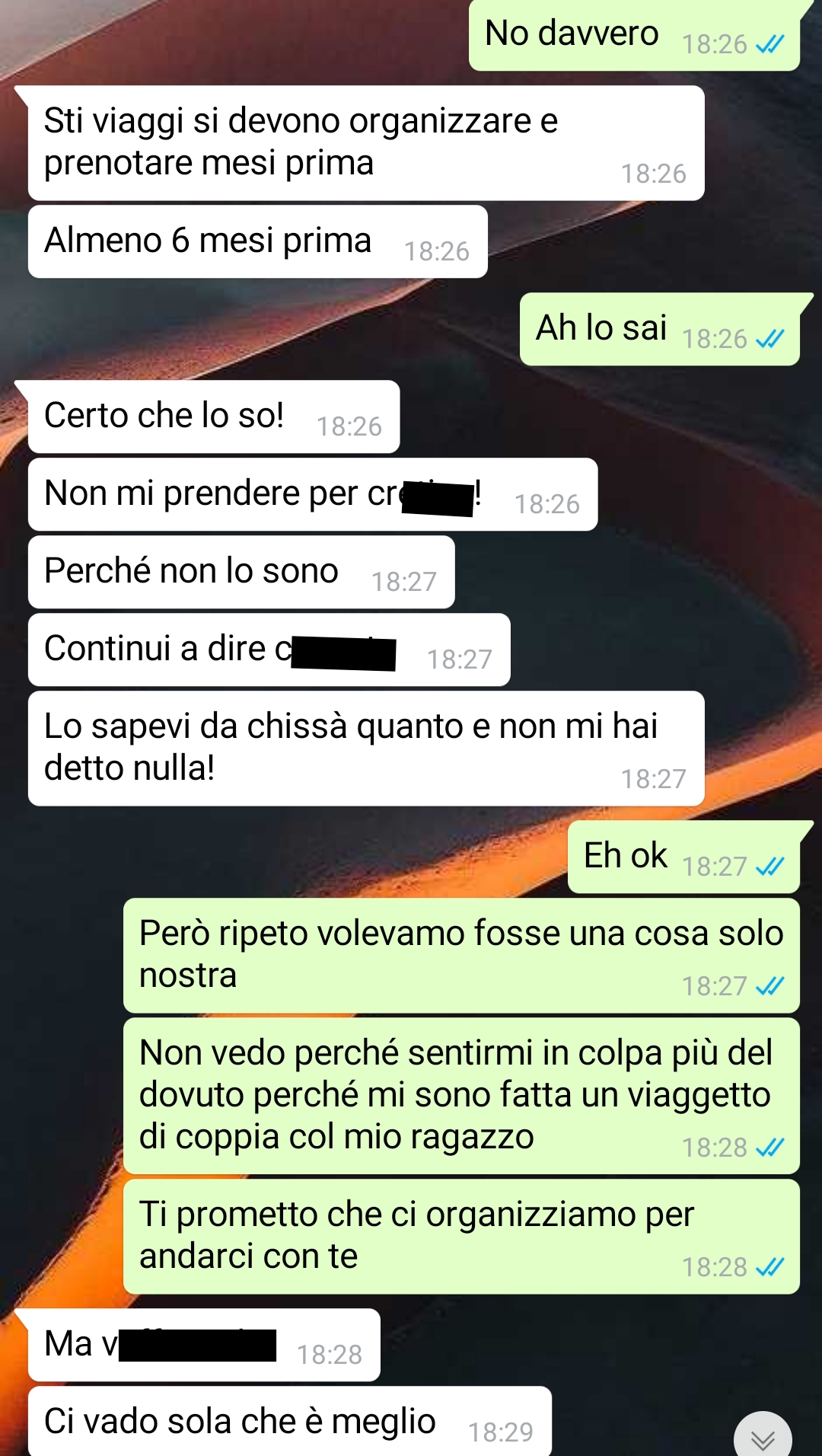Select the 'Lo sapevi da chissà quanto' message
This screenshot has height=1456, width=822.
point(366,749)
